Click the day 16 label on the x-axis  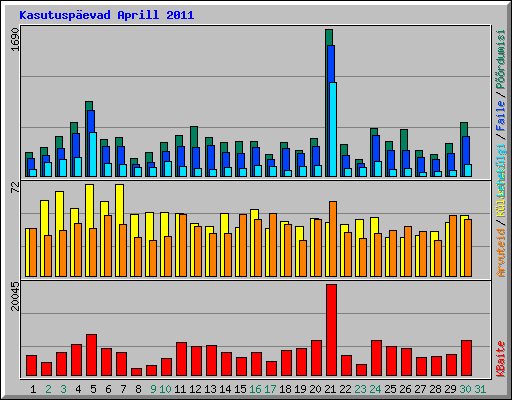click(x=255, y=389)
